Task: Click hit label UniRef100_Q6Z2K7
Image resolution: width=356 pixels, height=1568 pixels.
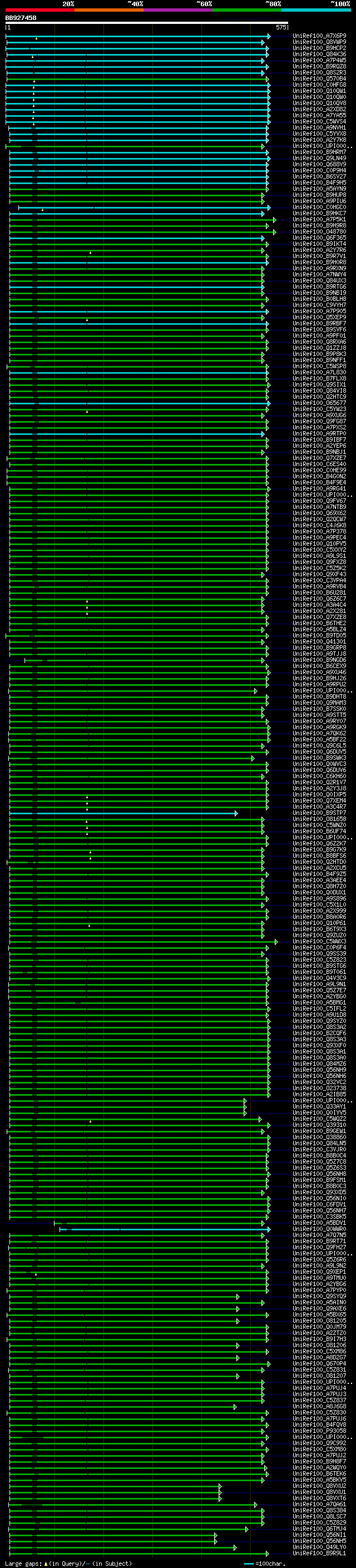Action: 319,844
